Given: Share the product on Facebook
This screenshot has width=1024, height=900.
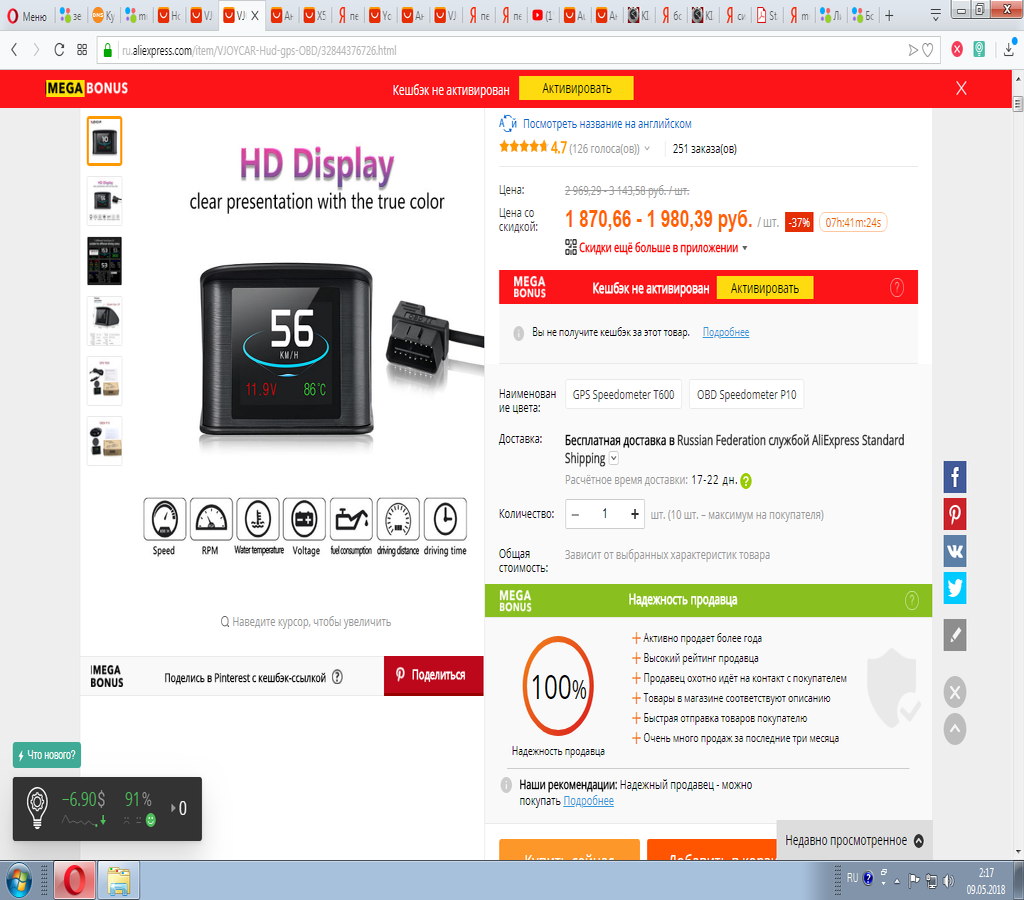Looking at the screenshot, I should [955, 477].
